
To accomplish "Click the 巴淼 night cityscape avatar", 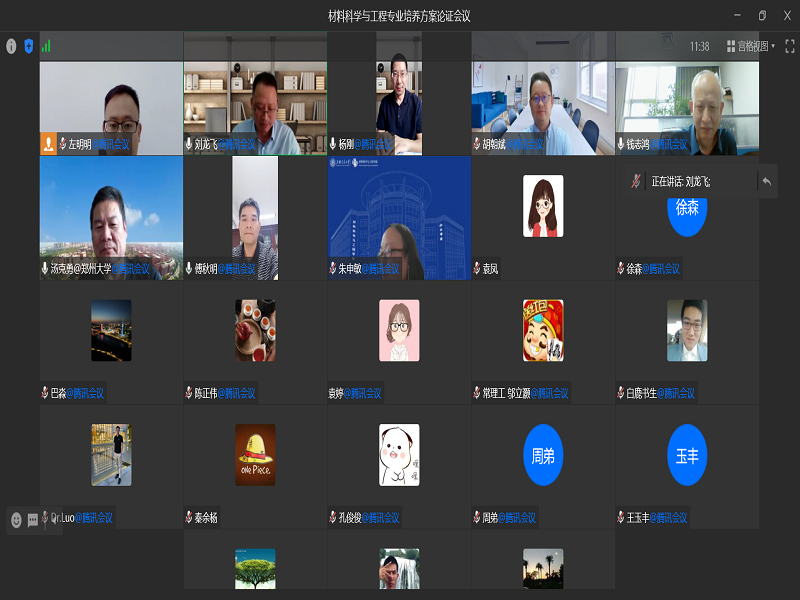I will tap(111, 331).
